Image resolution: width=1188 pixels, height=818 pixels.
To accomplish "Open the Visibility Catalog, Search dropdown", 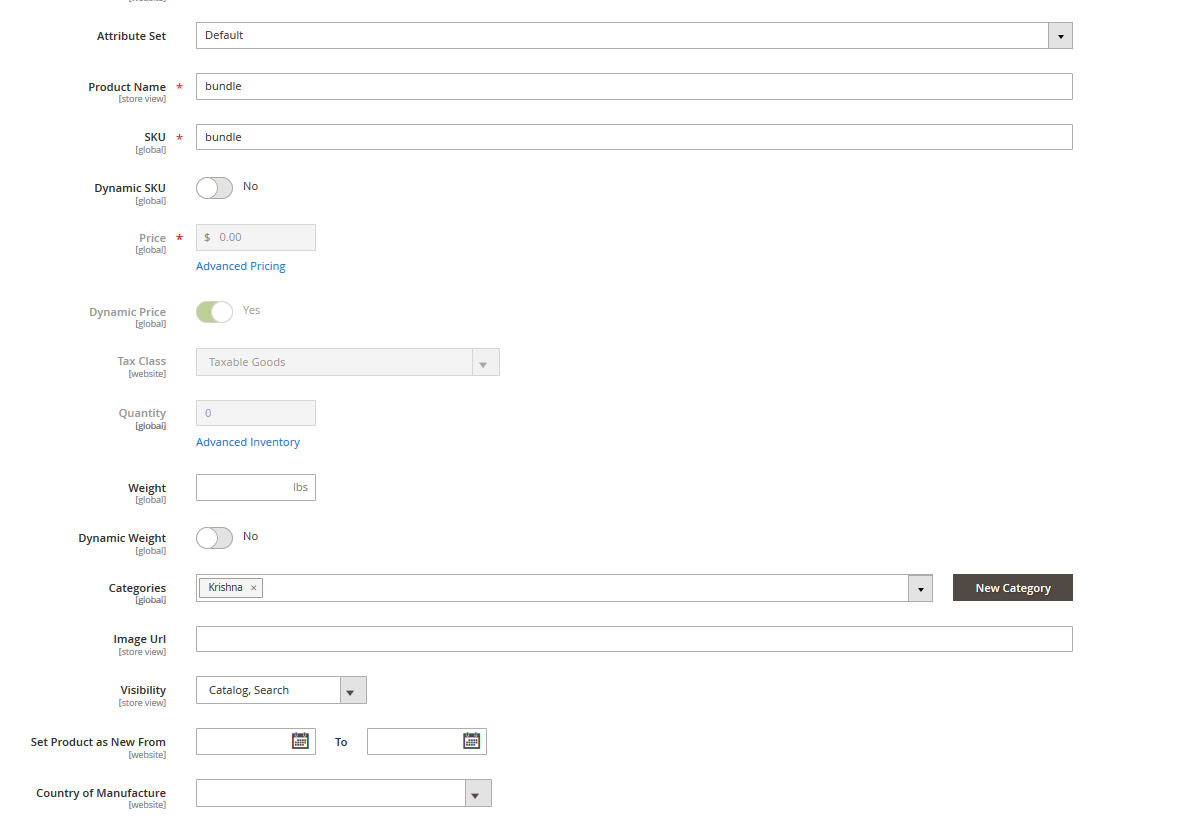I will [x=281, y=690].
